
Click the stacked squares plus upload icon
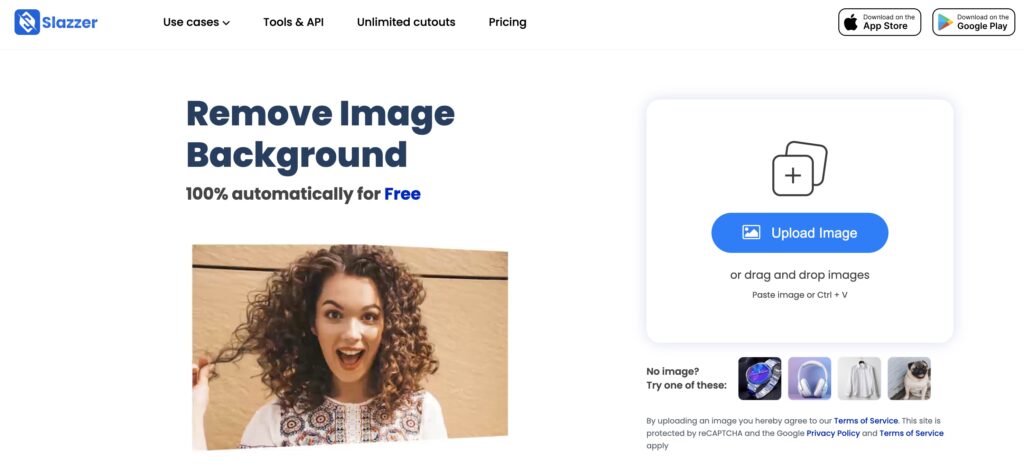(799, 168)
